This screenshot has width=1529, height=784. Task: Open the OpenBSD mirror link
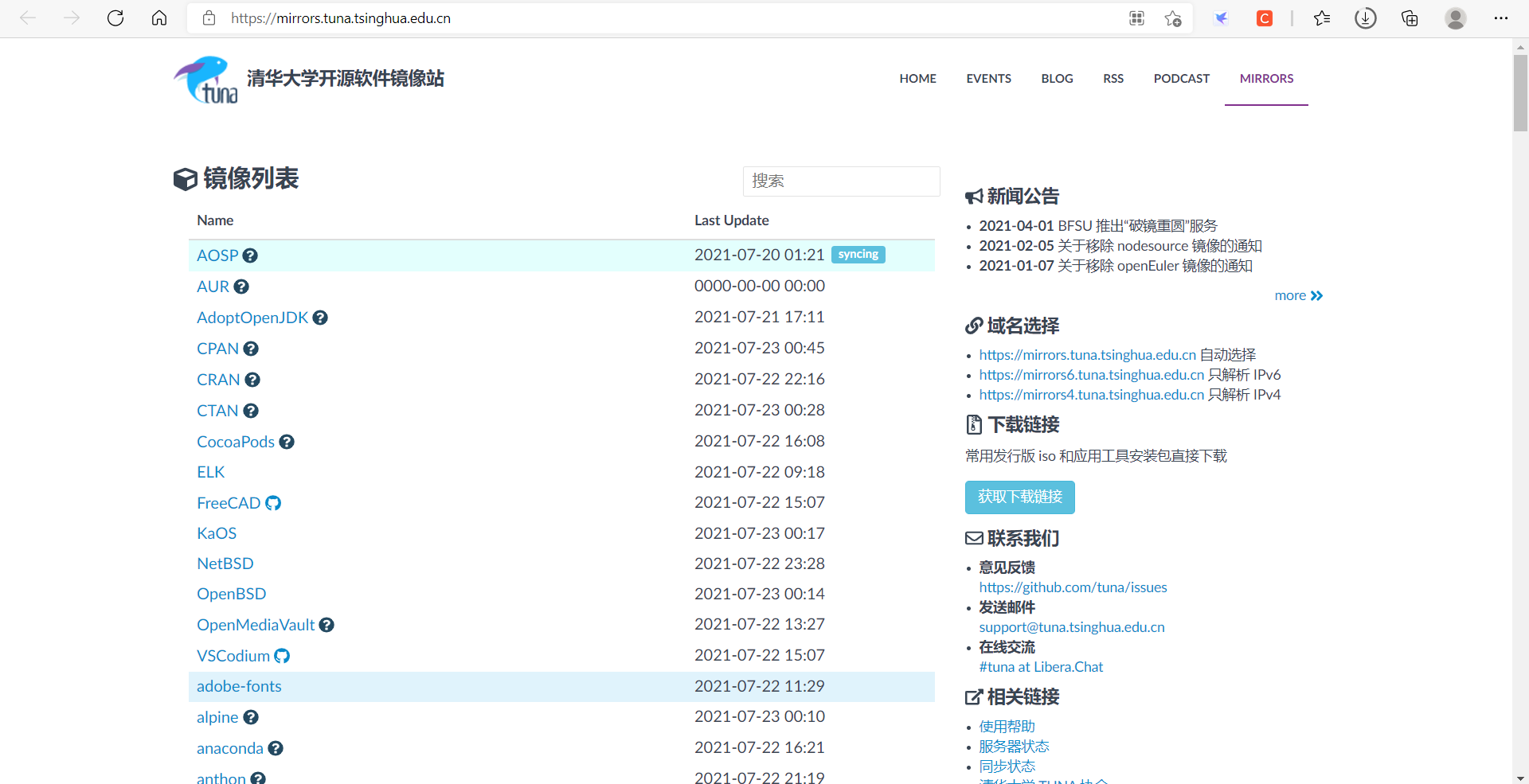tap(231, 594)
